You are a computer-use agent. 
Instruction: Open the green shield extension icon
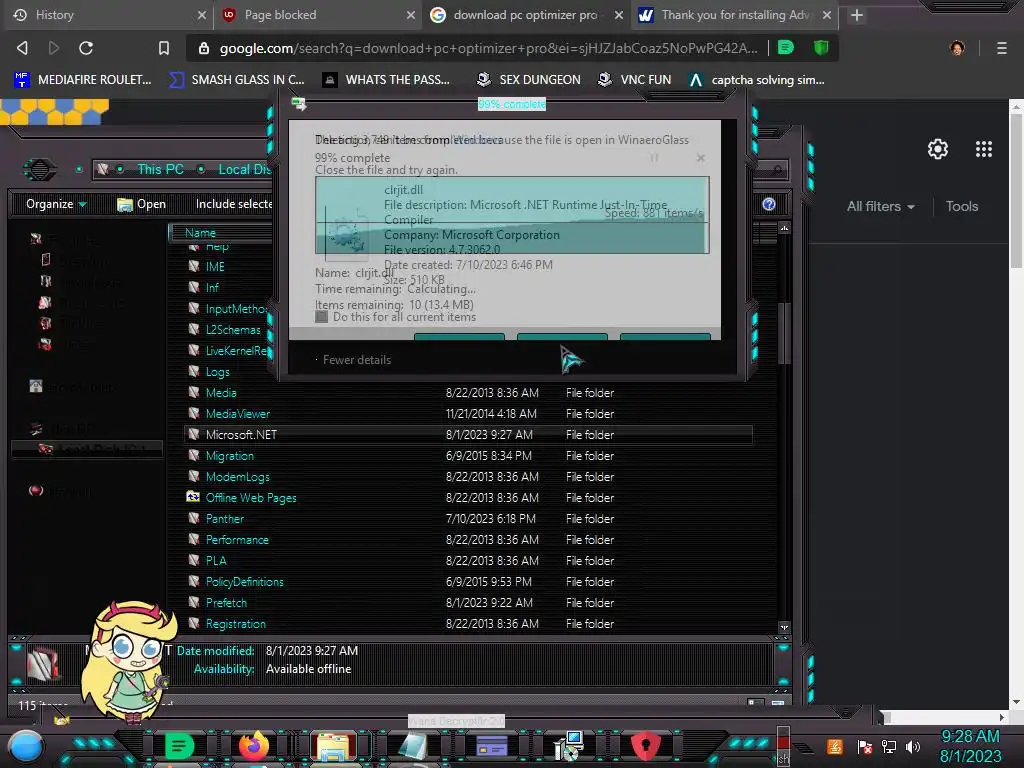point(821,48)
